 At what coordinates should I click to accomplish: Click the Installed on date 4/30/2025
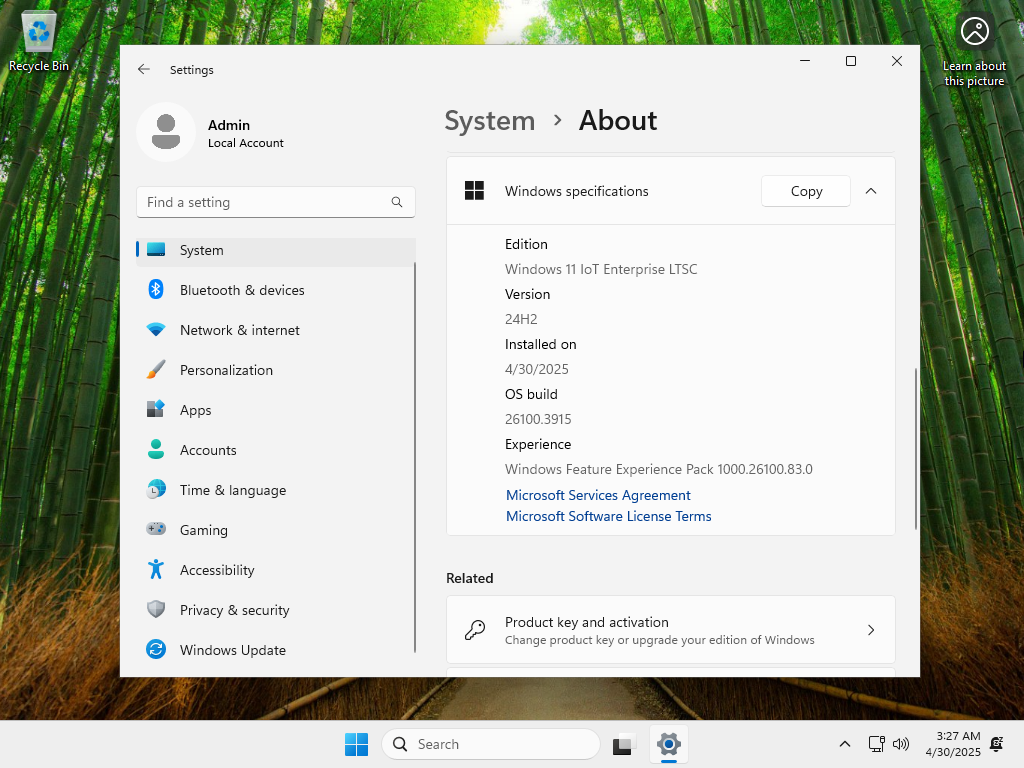click(537, 369)
